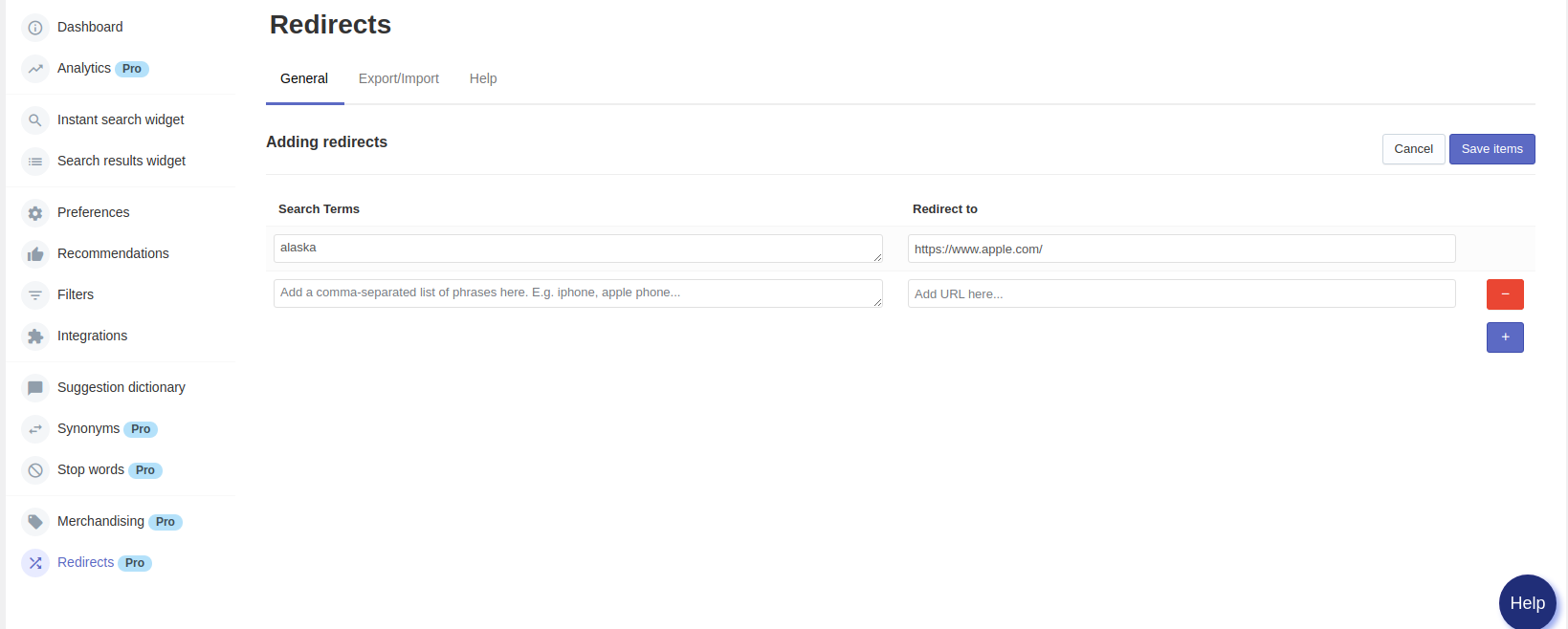Click the Redirects shuffle icon

point(35,563)
